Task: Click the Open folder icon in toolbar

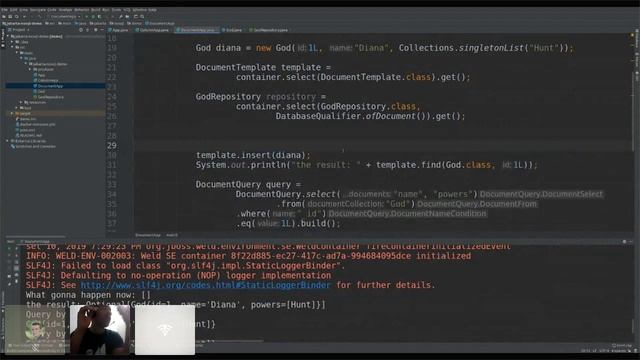Action: (x=4, y=16)
